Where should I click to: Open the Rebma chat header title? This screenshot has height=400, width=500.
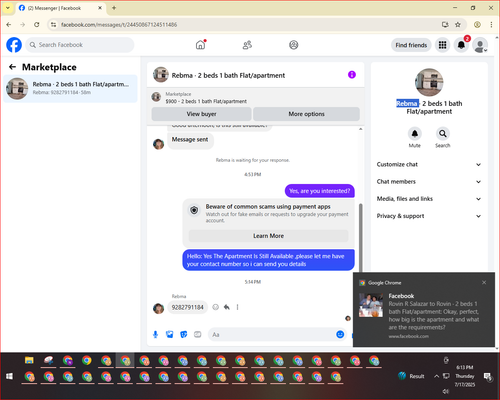pos(228,75)
